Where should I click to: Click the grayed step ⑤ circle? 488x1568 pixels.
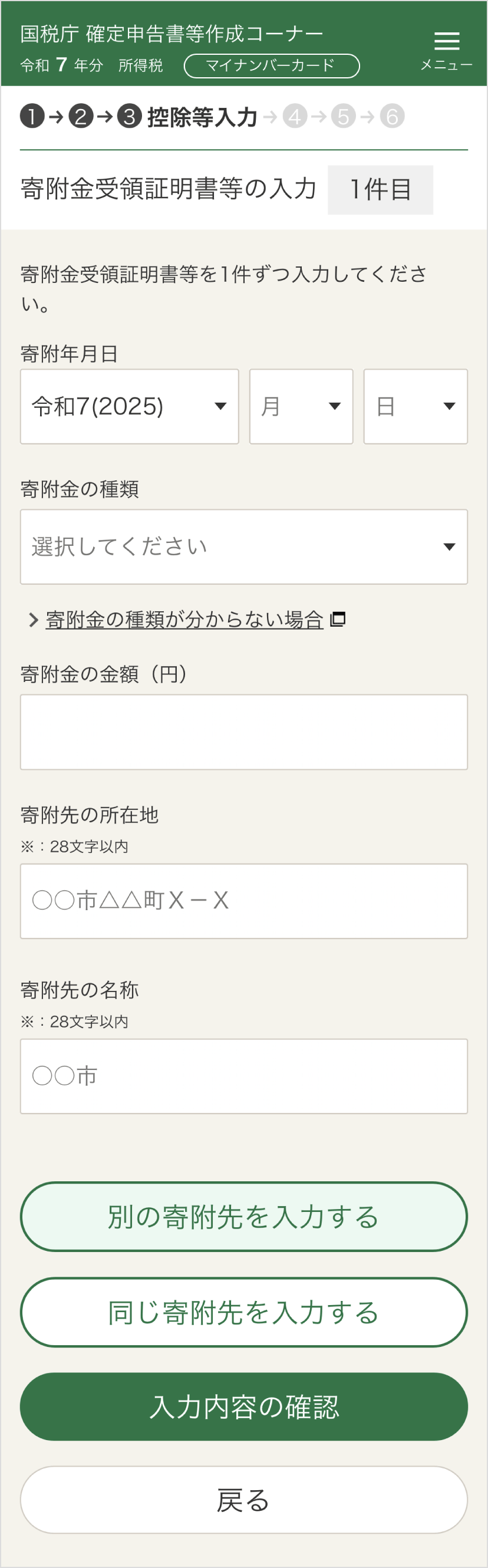[342, 116]
